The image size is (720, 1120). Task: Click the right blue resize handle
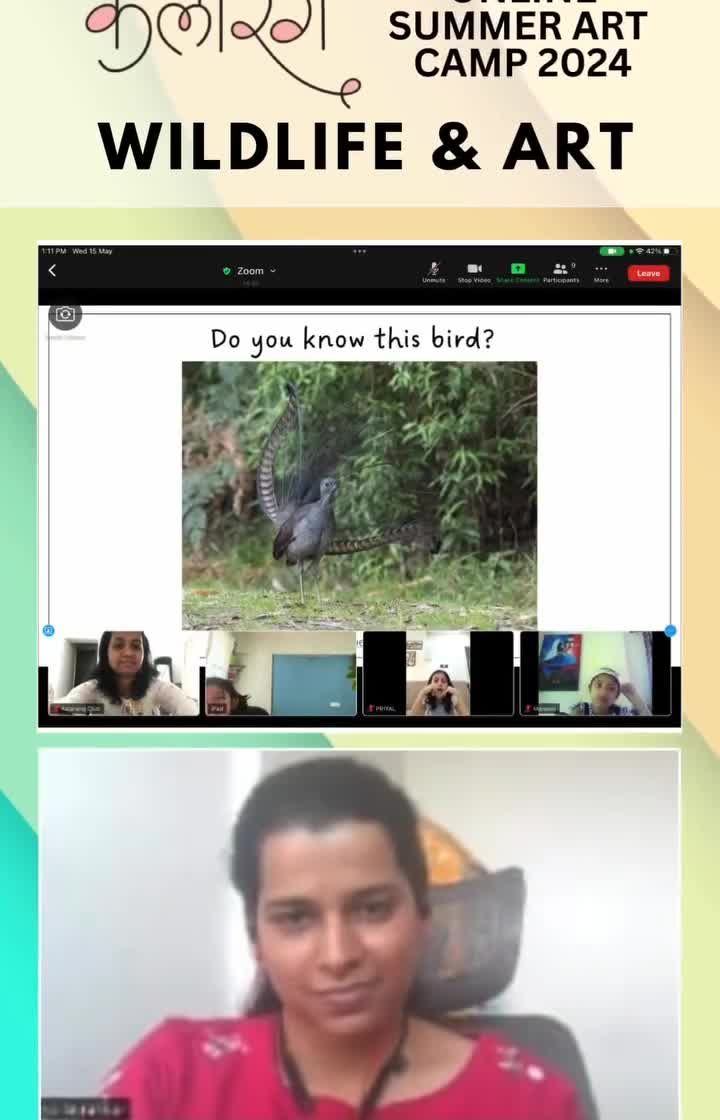(x=671, y=631)
